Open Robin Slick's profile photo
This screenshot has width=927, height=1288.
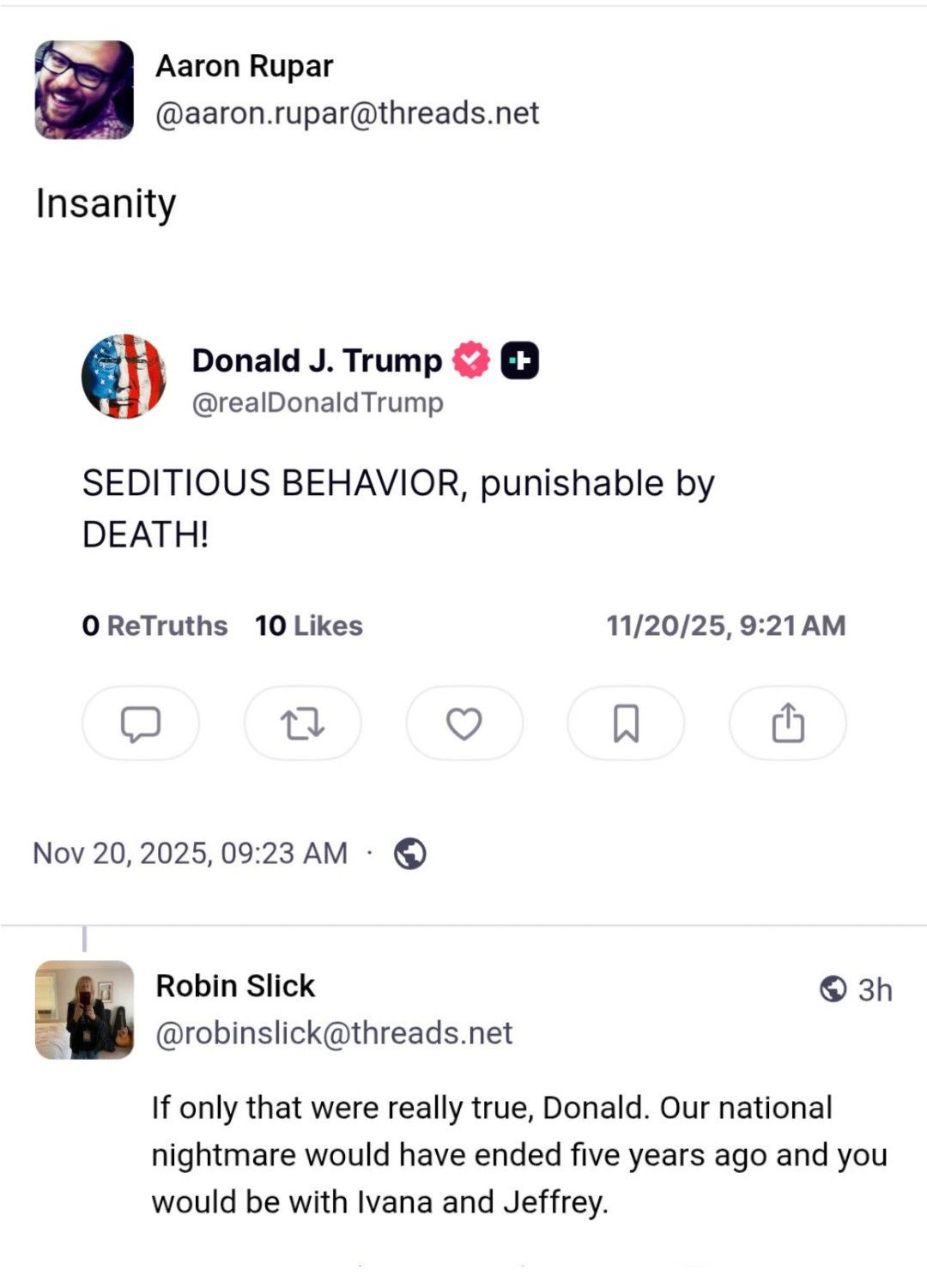[x=84, y=1010]
